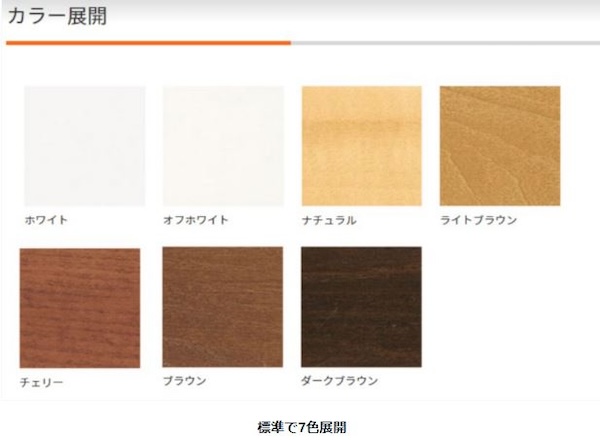
Task: Click the オフホワイト label text
Action: (196, 220)
